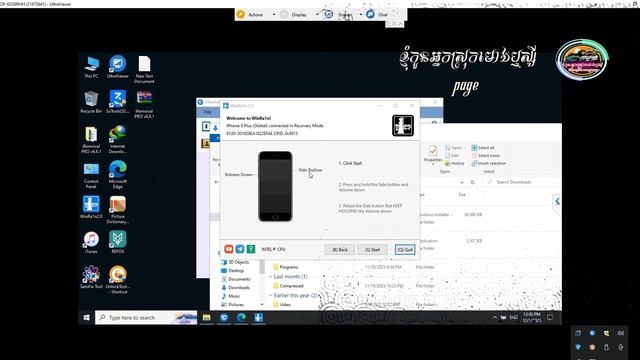Open UltraViewer desktop shortcut
Screen dimensions: 640x360
tap(118, 67)
